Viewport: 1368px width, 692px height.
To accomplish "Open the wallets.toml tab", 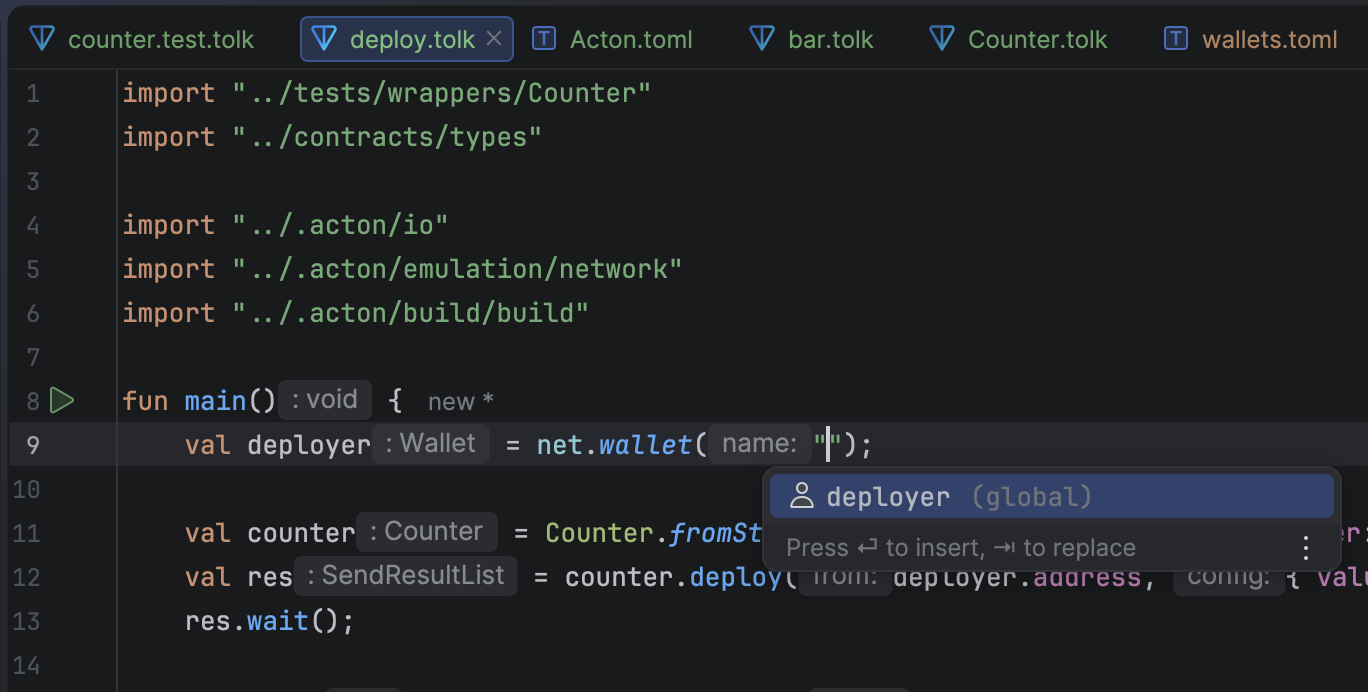I will tap(1268, 40).
